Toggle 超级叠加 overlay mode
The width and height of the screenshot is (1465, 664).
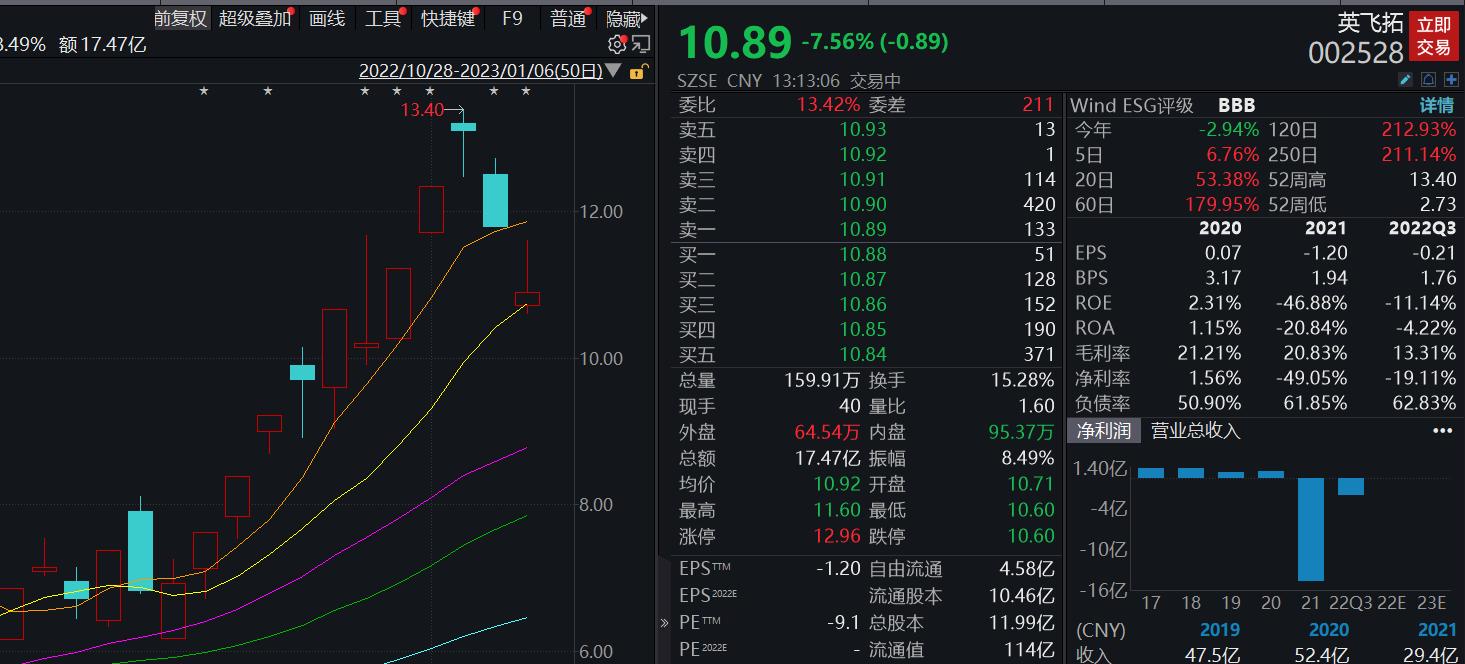click(254, 18)
